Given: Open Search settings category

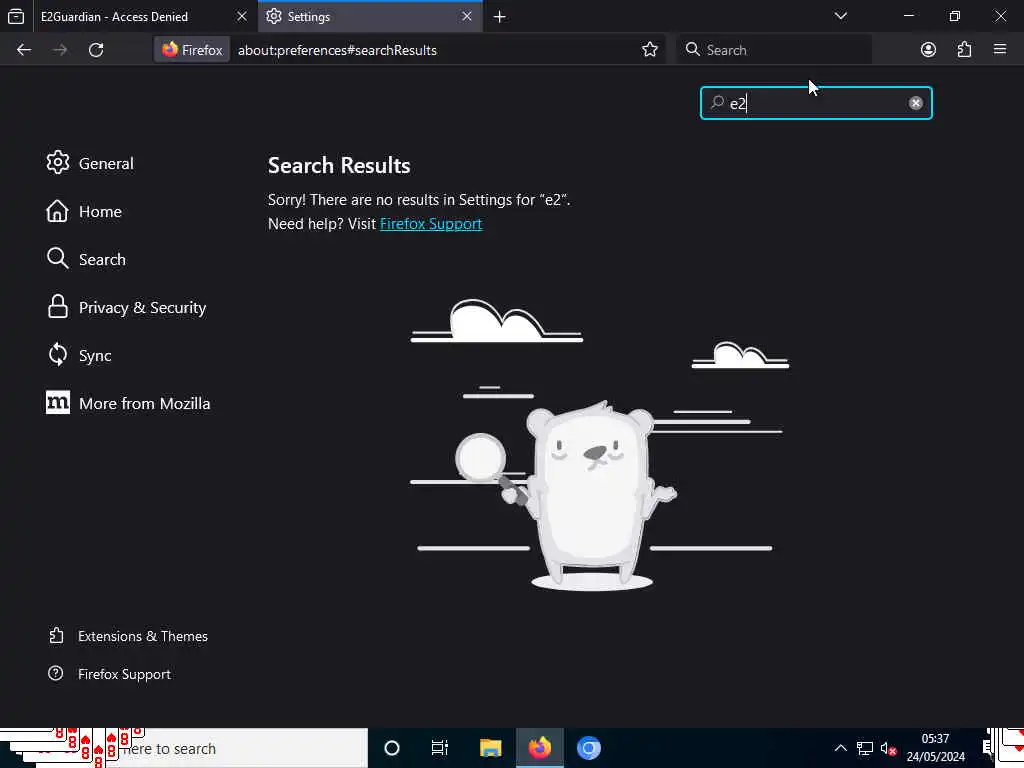Looking at the screenshot, I should coord(86,259).
